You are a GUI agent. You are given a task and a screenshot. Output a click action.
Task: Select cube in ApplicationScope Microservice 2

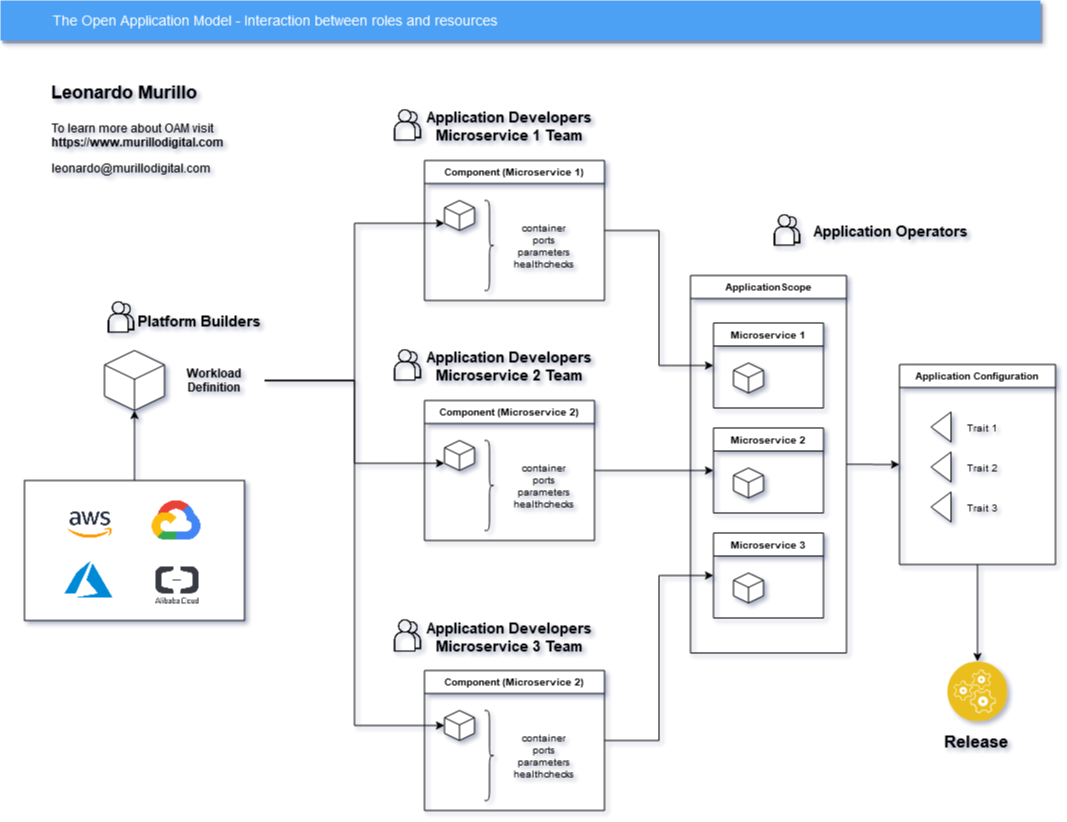pos(749,483)
